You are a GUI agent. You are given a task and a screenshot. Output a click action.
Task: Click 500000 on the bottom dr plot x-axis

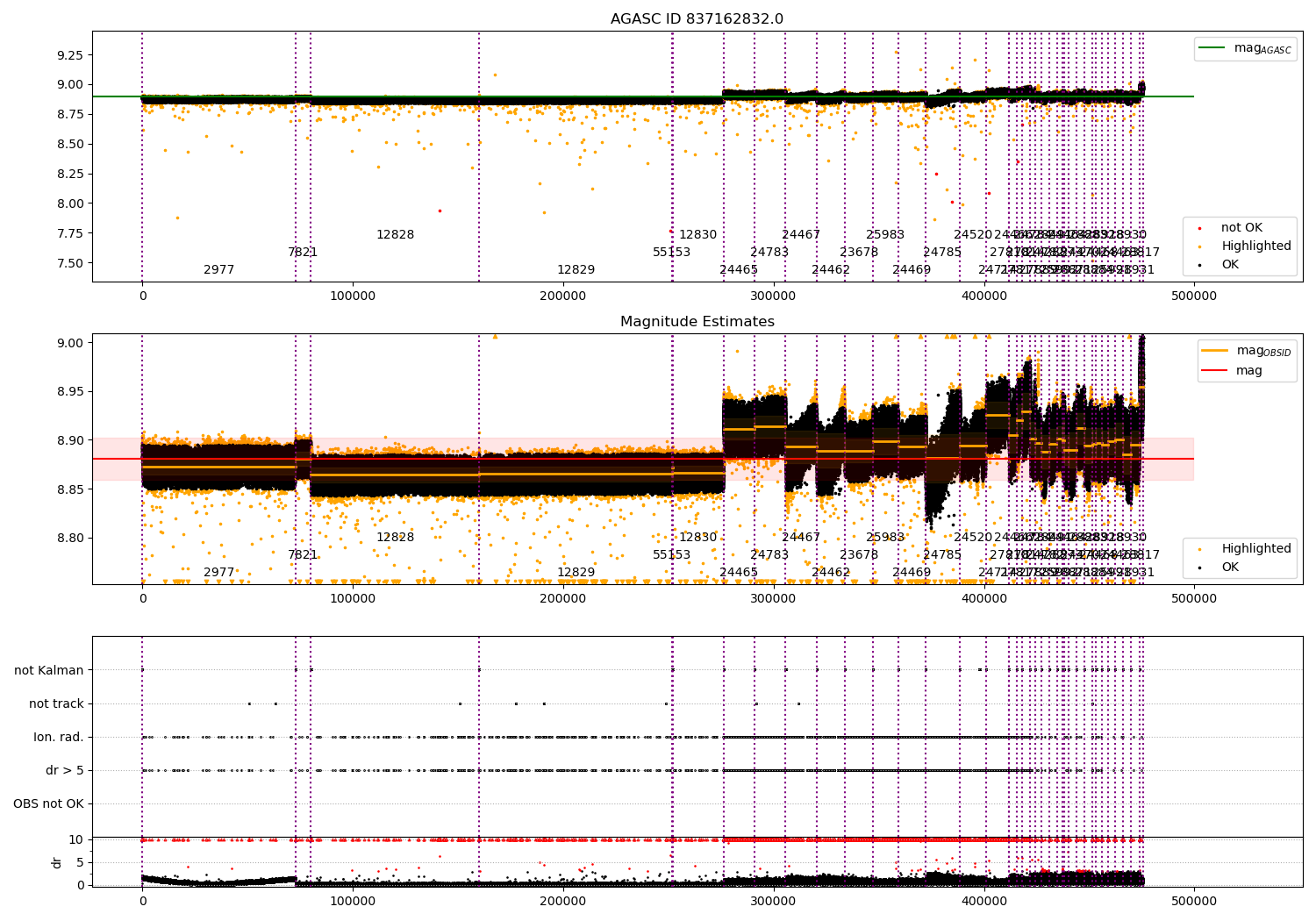click(x=1194, y=901)
